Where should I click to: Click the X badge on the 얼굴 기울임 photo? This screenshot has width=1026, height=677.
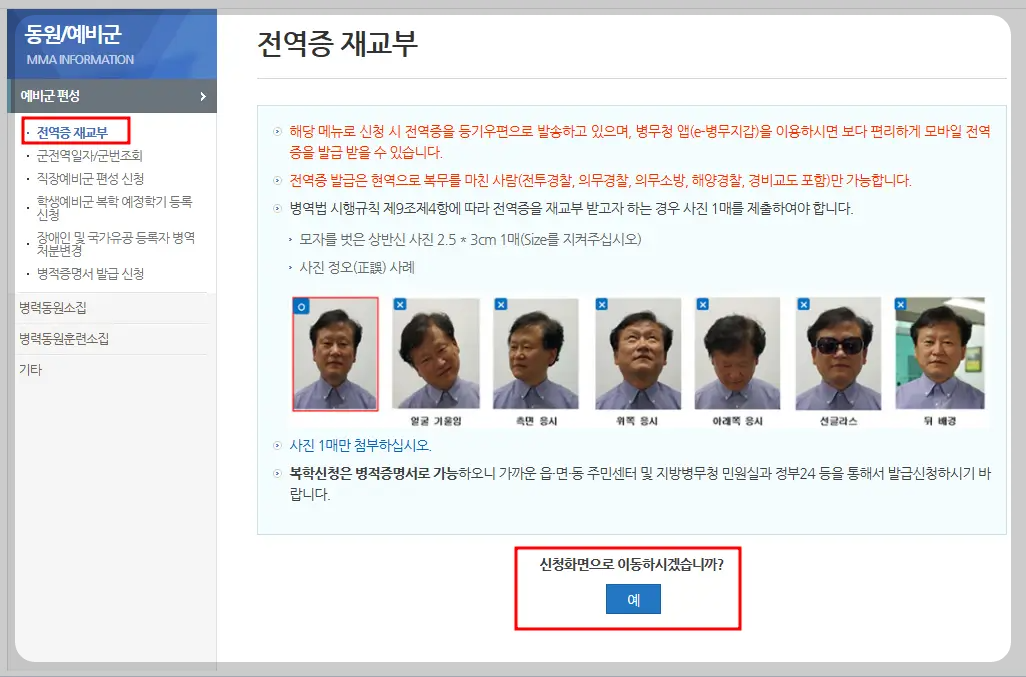(x=400, y=304)
